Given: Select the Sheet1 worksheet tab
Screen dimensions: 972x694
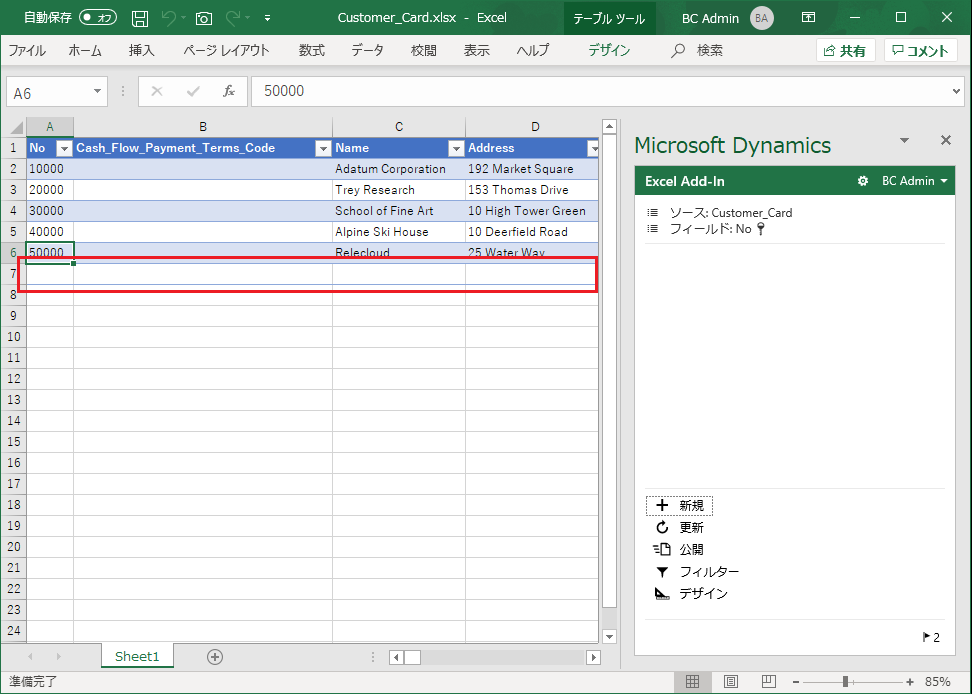Looking at the screenshot, I should [x=137, y=657].
